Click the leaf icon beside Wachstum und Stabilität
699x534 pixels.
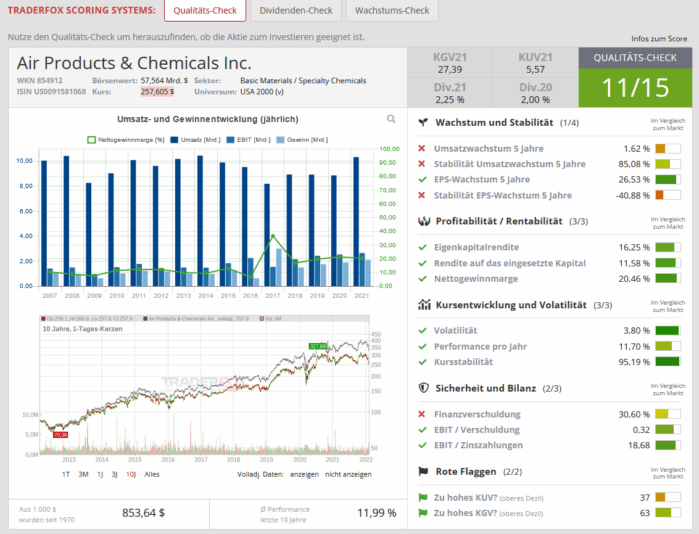[x=424, y=122]
